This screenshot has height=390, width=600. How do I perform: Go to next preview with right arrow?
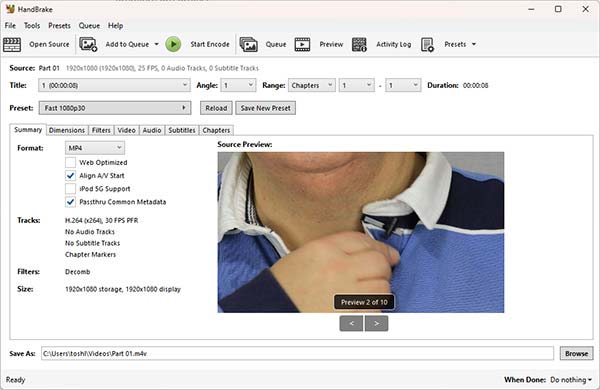pyautogui.click(x=377, y=323)
